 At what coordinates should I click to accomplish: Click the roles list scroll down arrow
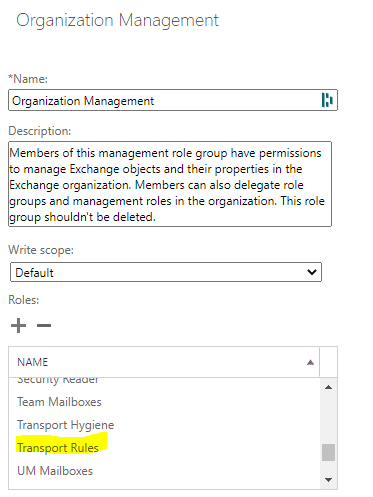[x=328, y=480]
